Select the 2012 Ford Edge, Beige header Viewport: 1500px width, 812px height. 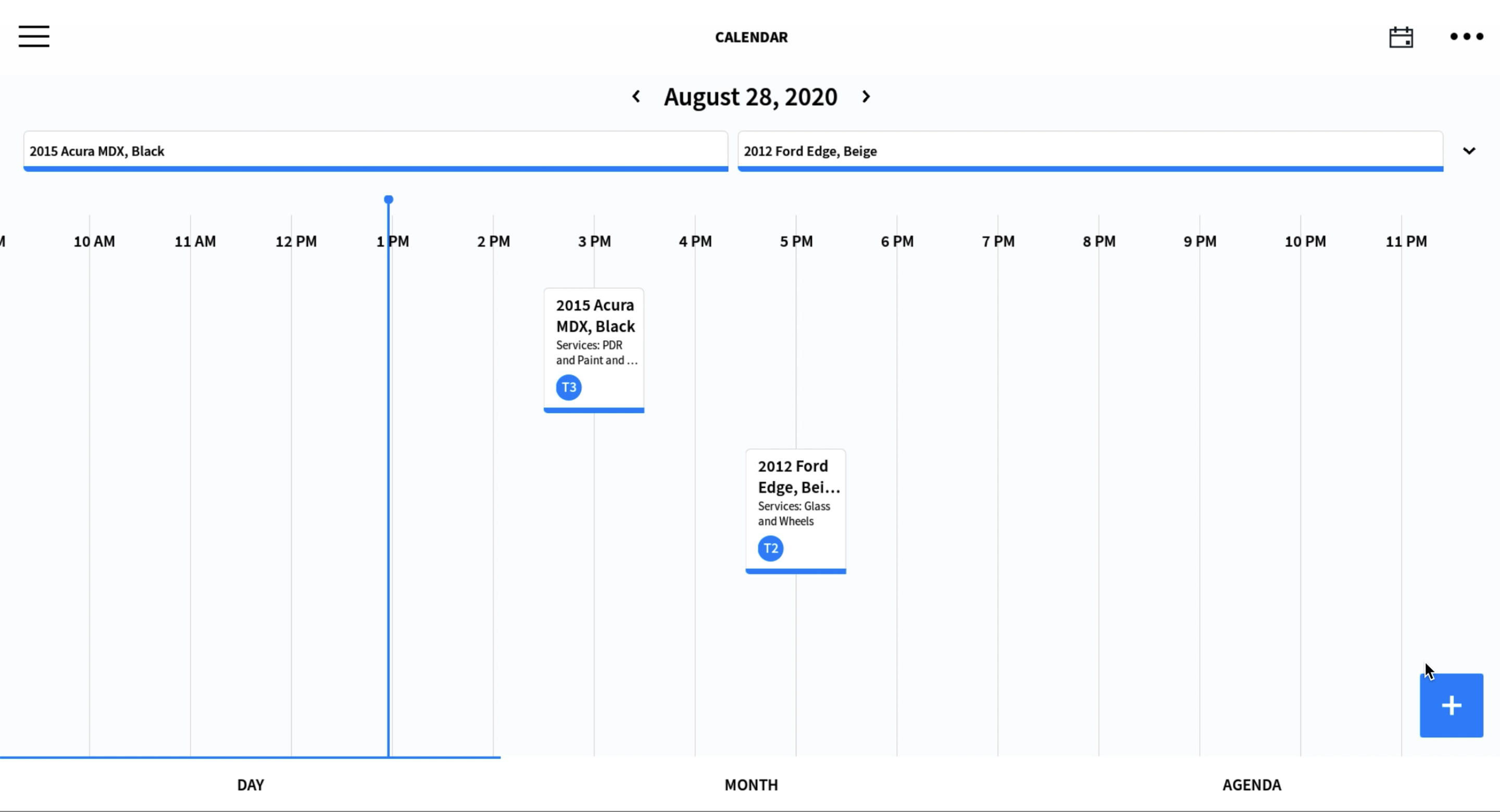coord(1090,151)
